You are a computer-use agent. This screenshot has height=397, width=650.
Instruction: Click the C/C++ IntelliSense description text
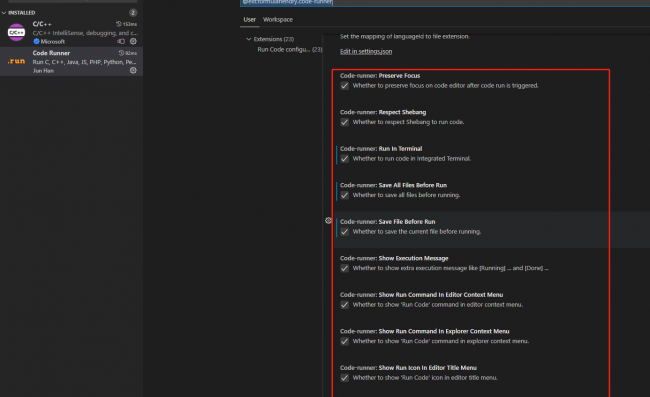click(x=85, y=33)
